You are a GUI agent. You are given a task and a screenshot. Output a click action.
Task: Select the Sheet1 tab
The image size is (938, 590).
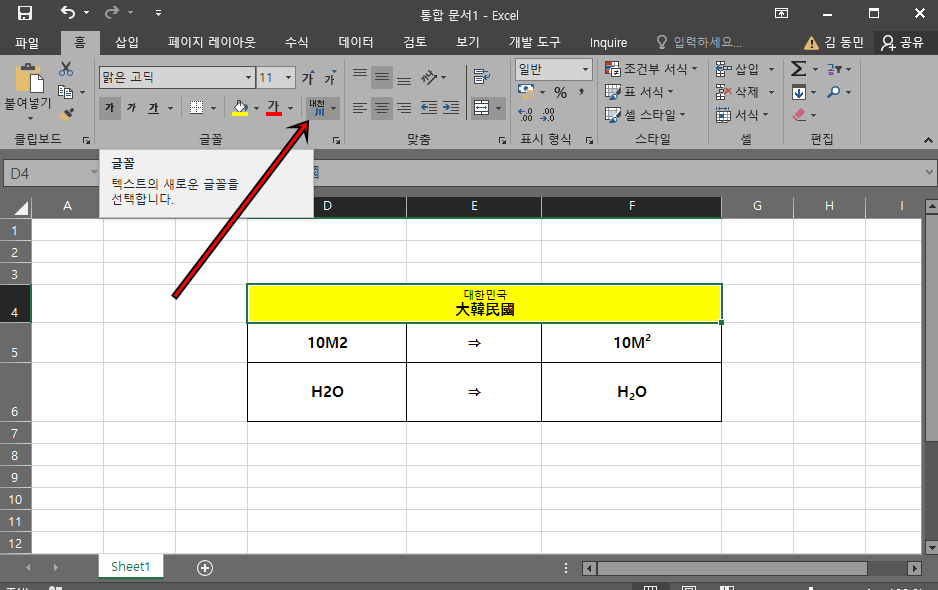click(x=131, y=567)
